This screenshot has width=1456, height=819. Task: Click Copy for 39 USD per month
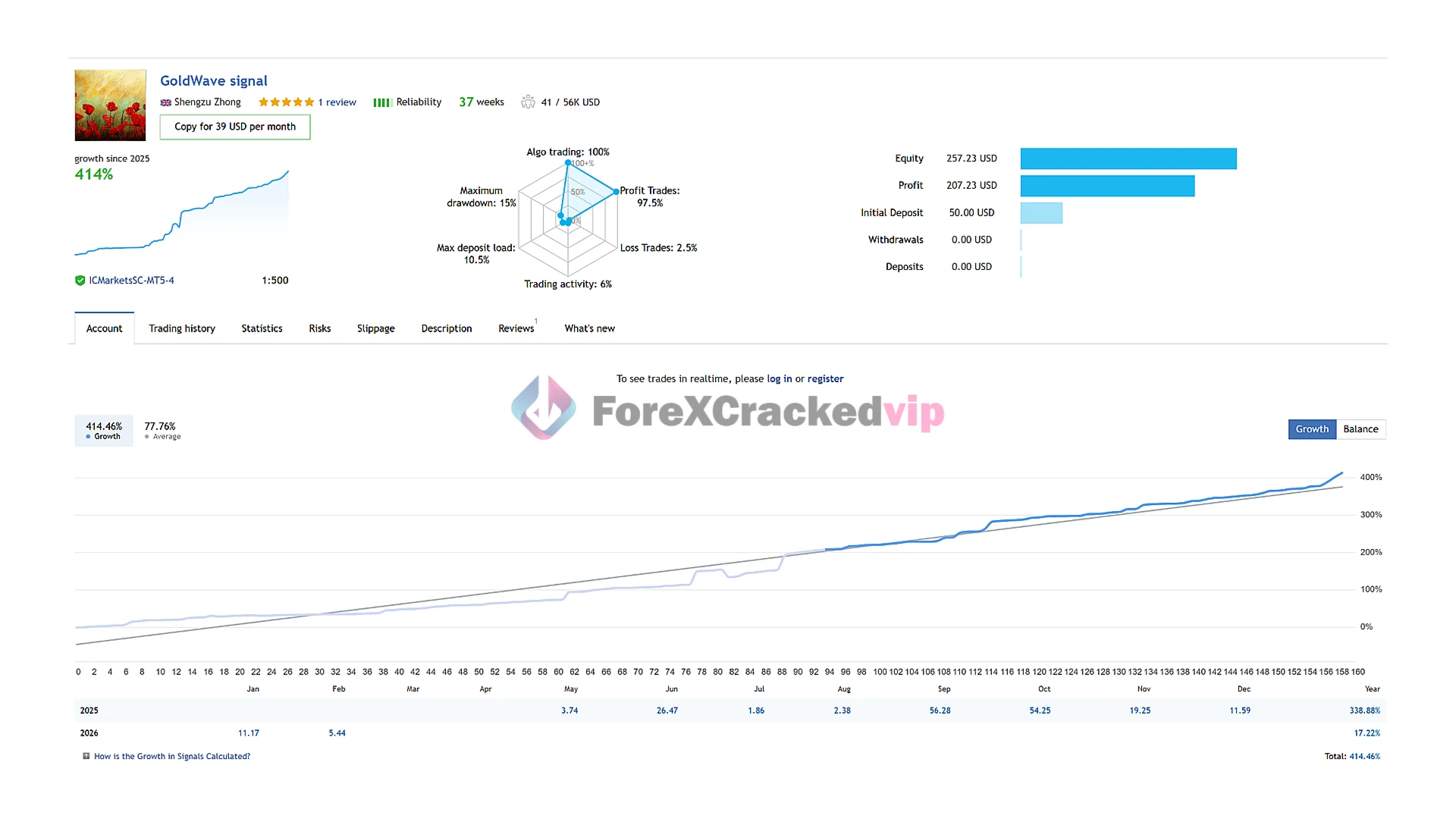[235, 127]
